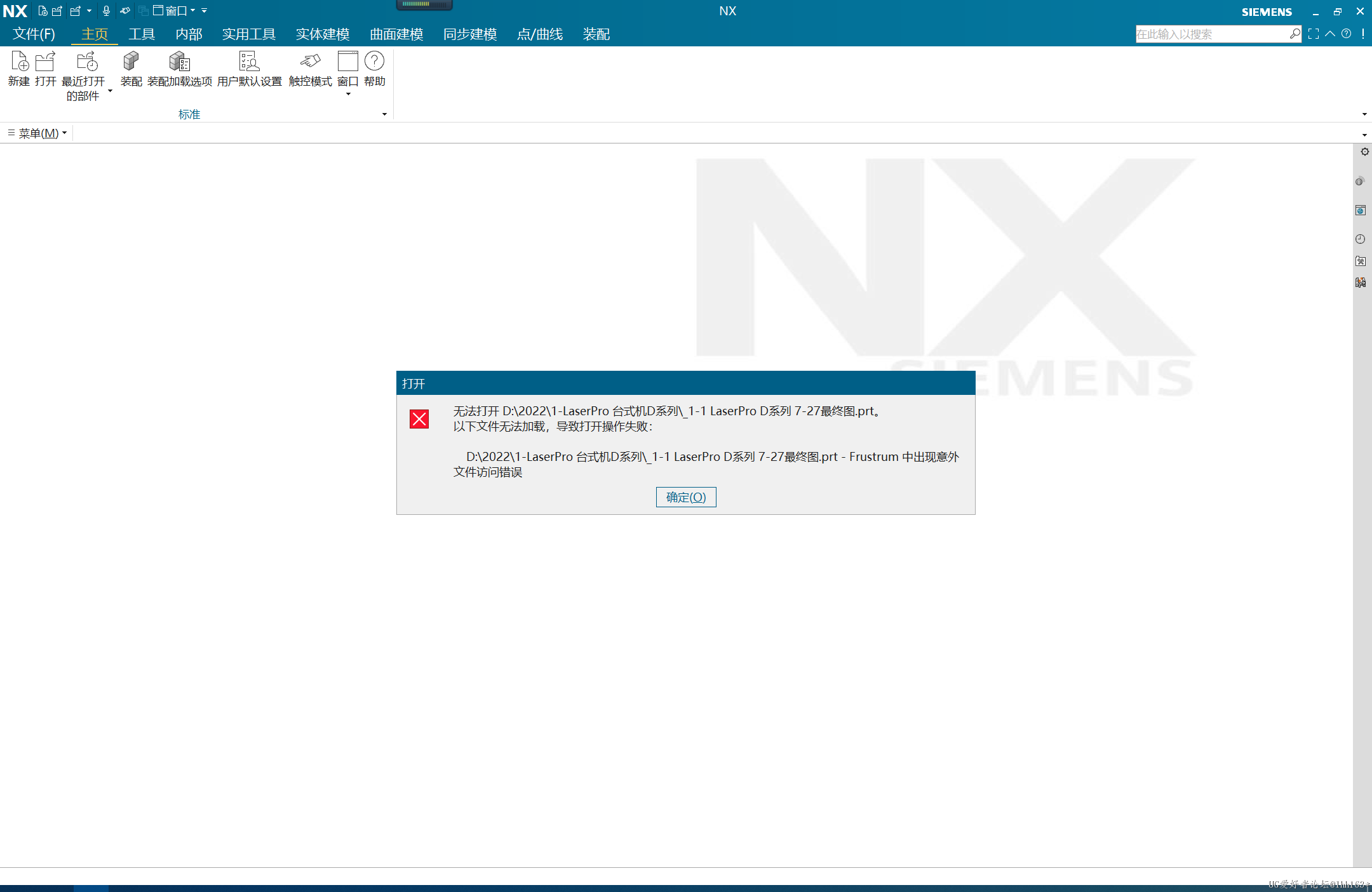This screenshot has width=1372, height=892.
Task: Click recent parts icon in title bar
Action: (x=76, y=11)
